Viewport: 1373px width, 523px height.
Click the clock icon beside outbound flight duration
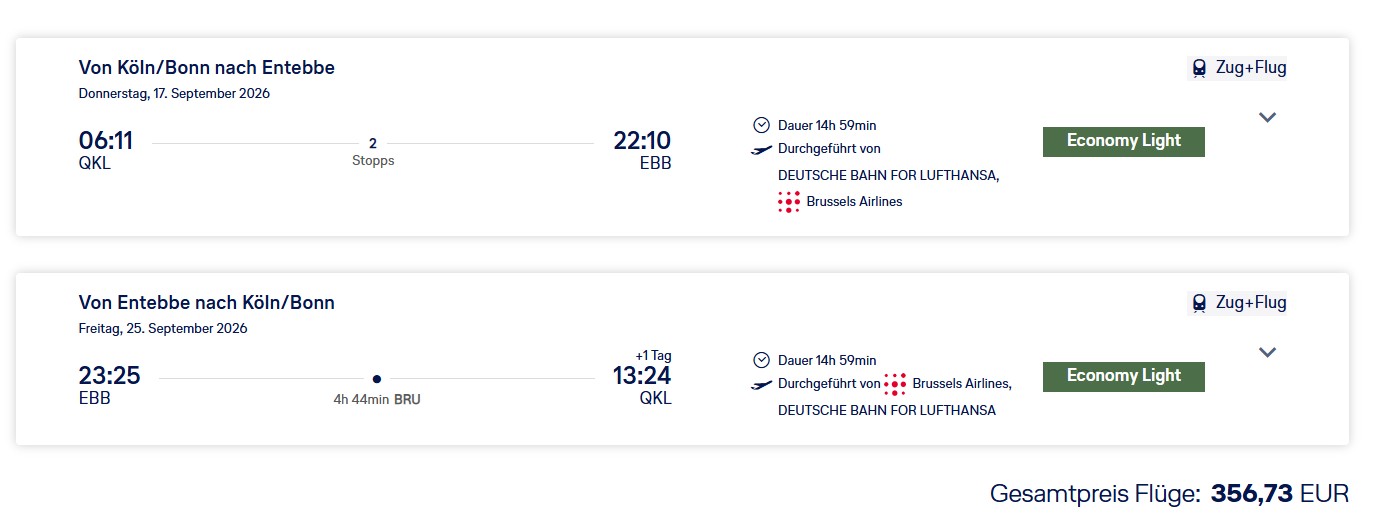click(x=762, y=125)
